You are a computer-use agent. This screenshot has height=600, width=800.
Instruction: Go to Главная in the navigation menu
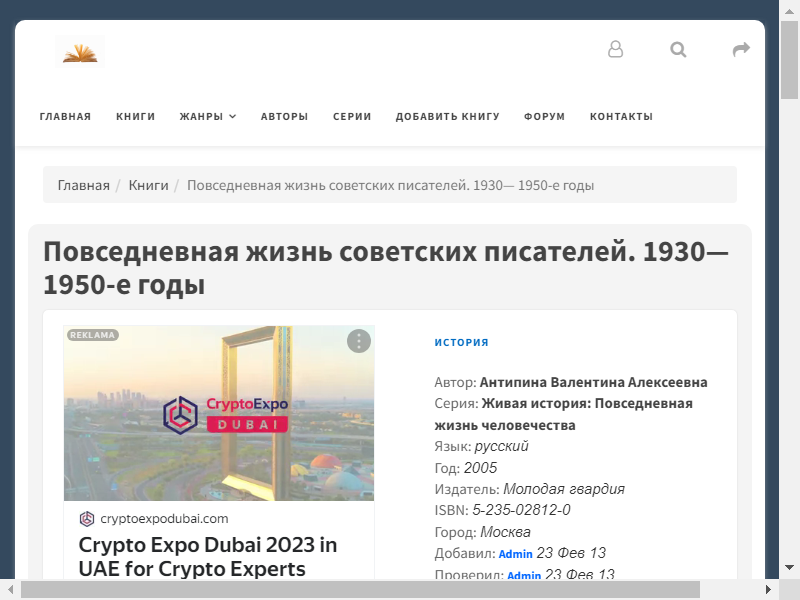[x=65, y=116]
